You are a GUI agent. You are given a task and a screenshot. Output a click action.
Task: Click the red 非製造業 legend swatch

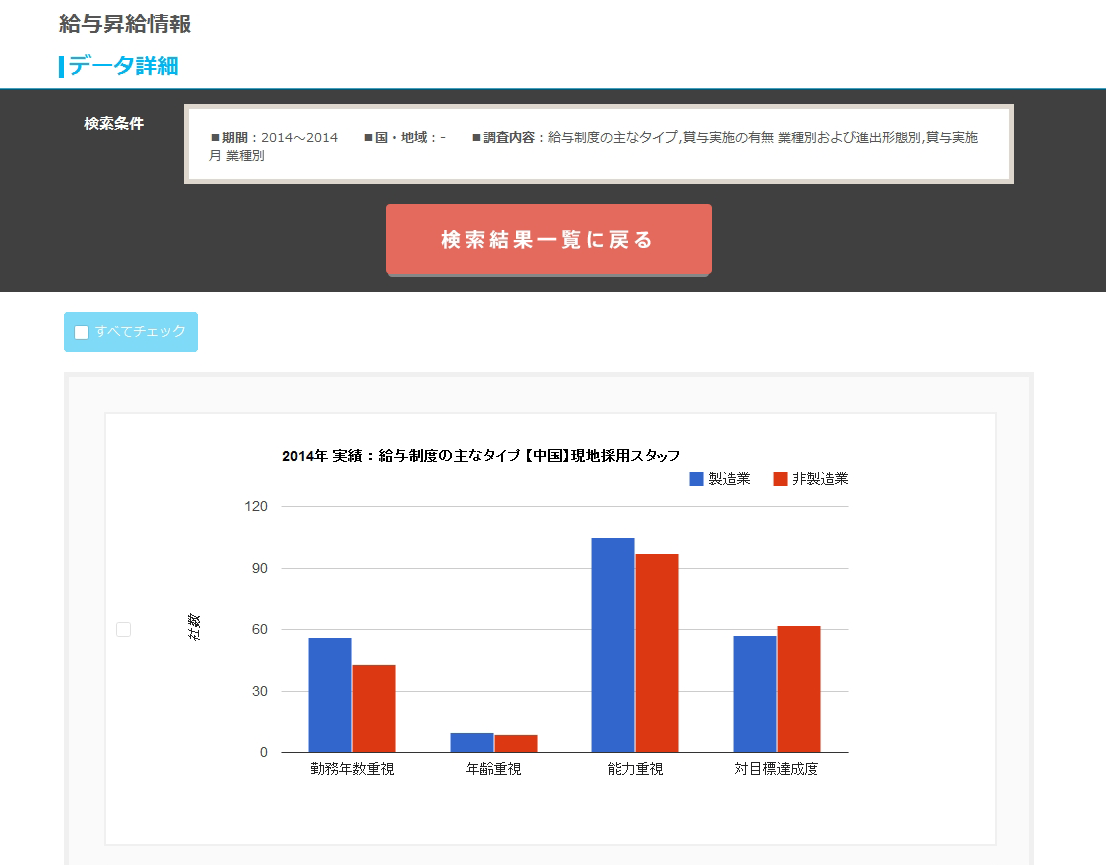click(x=780, y=479)
